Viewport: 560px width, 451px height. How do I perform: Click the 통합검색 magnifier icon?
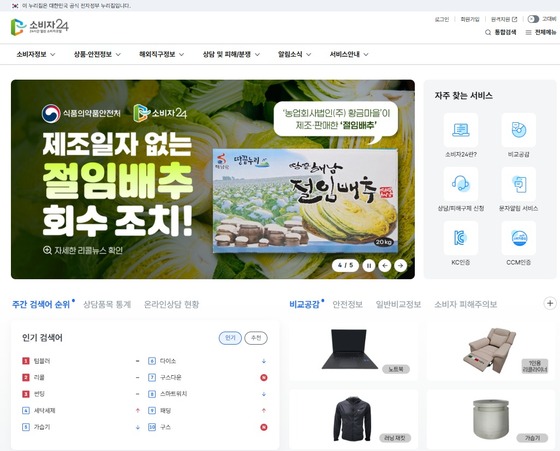pyautogui.click(x=488, y=32)
